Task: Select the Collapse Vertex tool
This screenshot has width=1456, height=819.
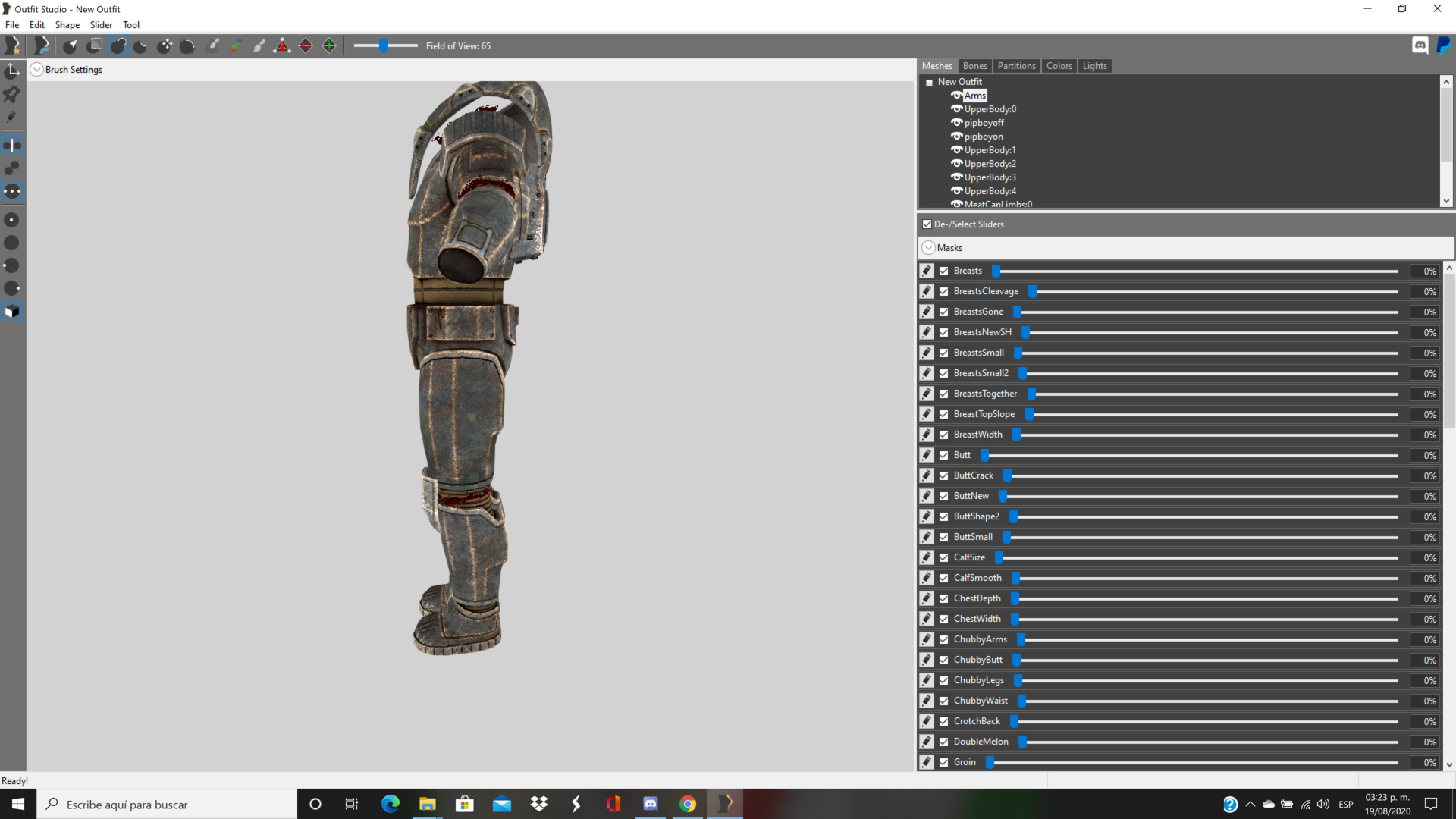Action: click(282, 46)
